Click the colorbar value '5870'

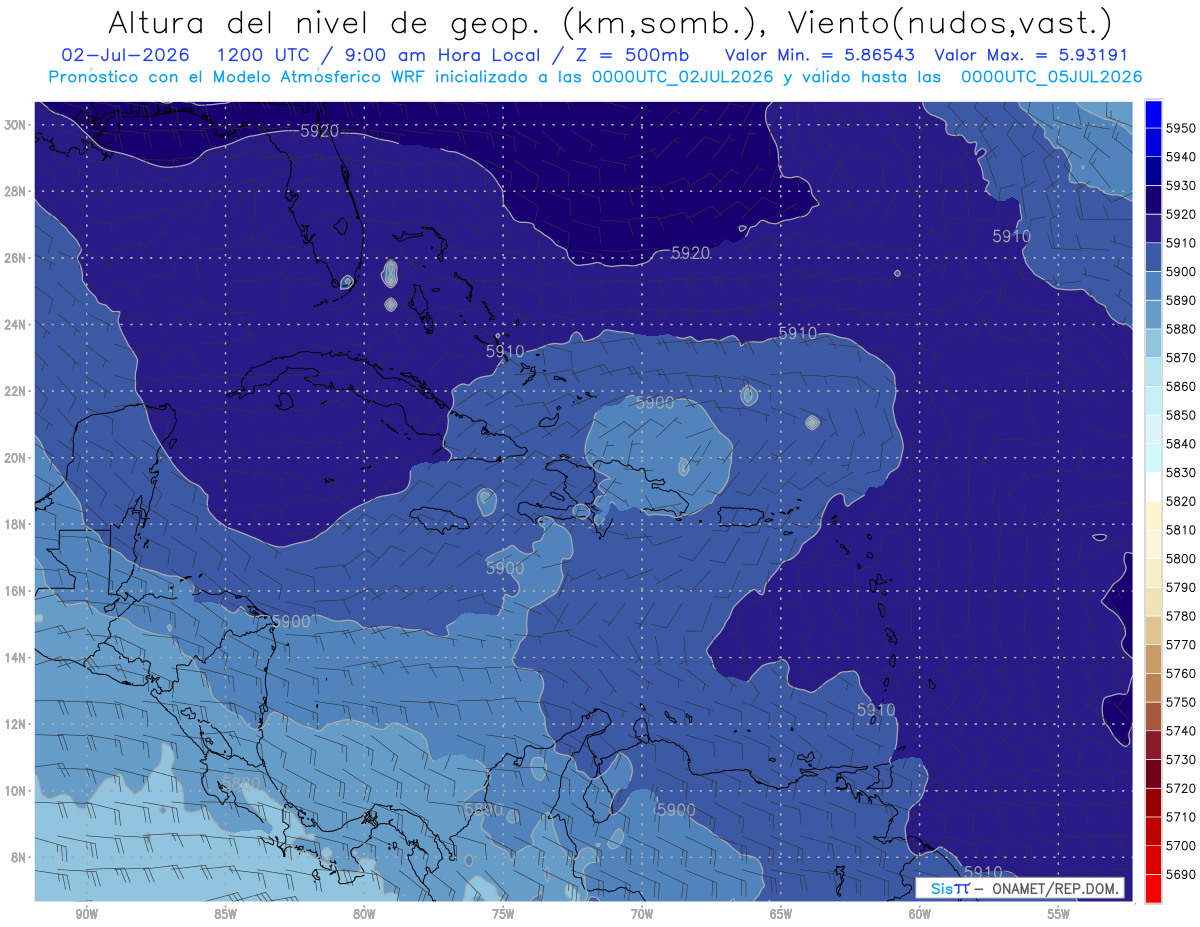[1181, 358]
